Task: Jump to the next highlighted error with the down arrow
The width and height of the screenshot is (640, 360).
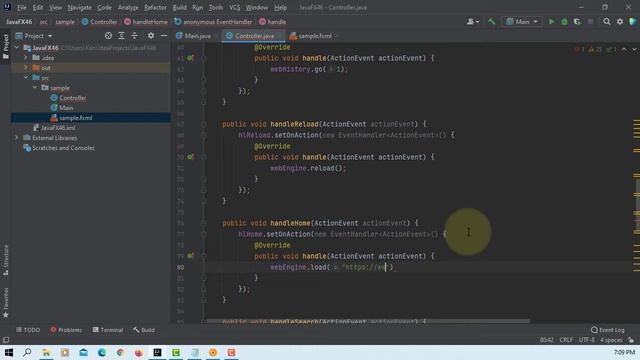Action: point(634,49)
